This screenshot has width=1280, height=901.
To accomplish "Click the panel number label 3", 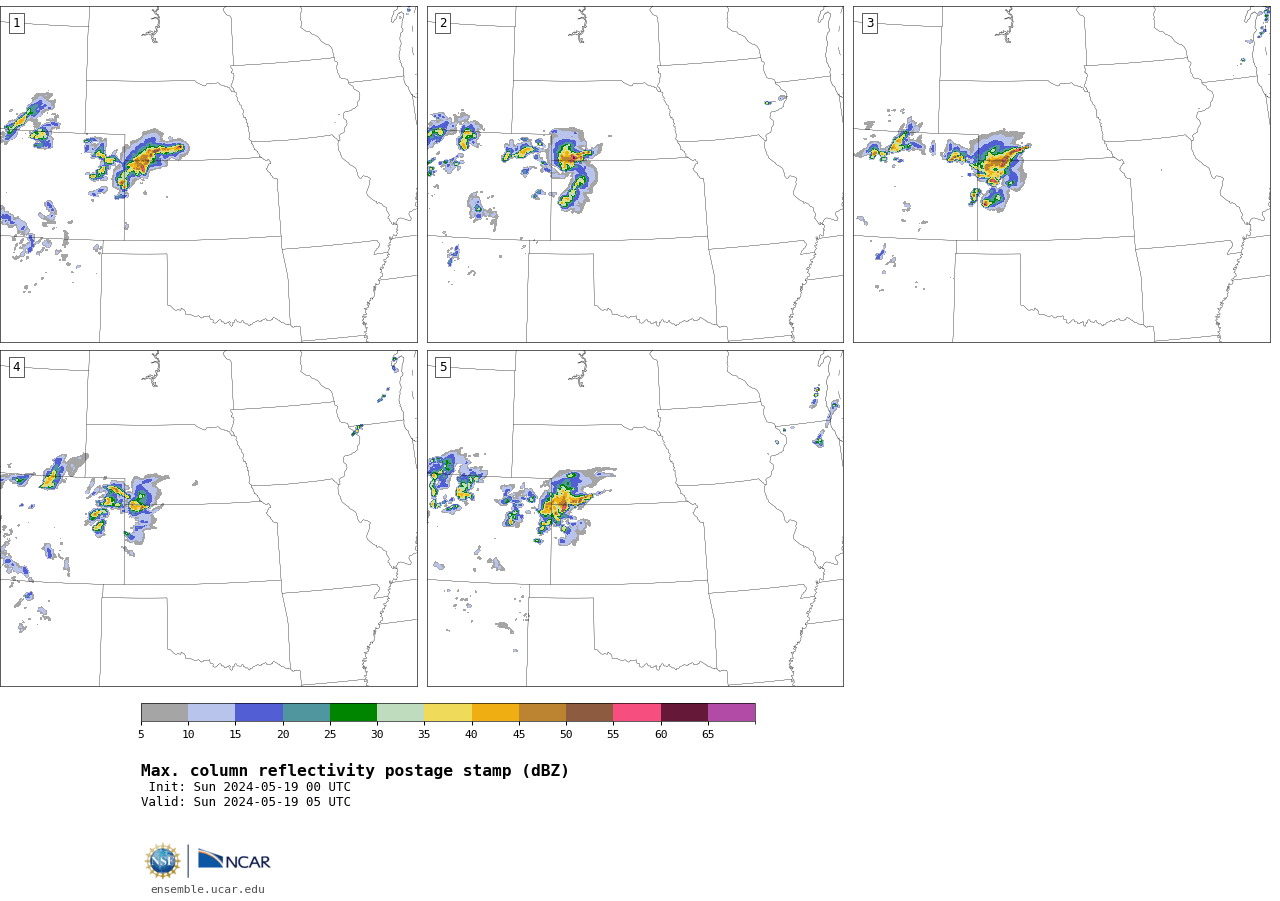I will 869,23.
